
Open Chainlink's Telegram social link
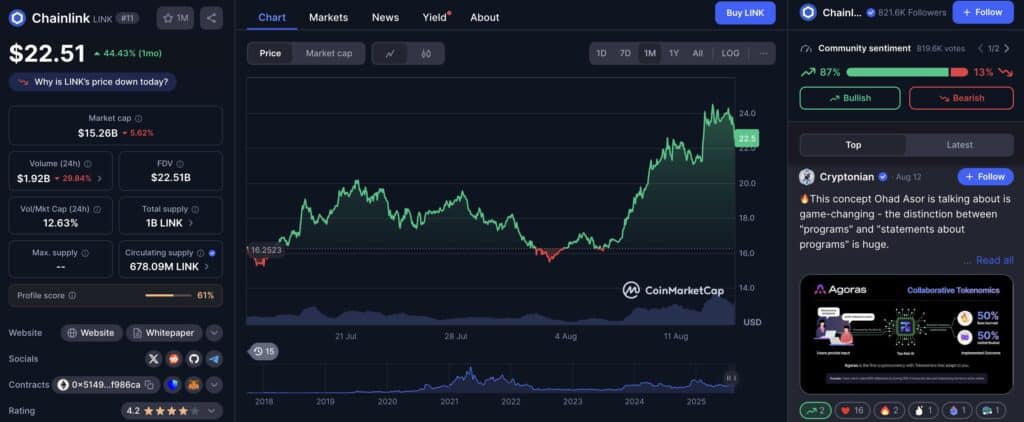coord(214,359)
